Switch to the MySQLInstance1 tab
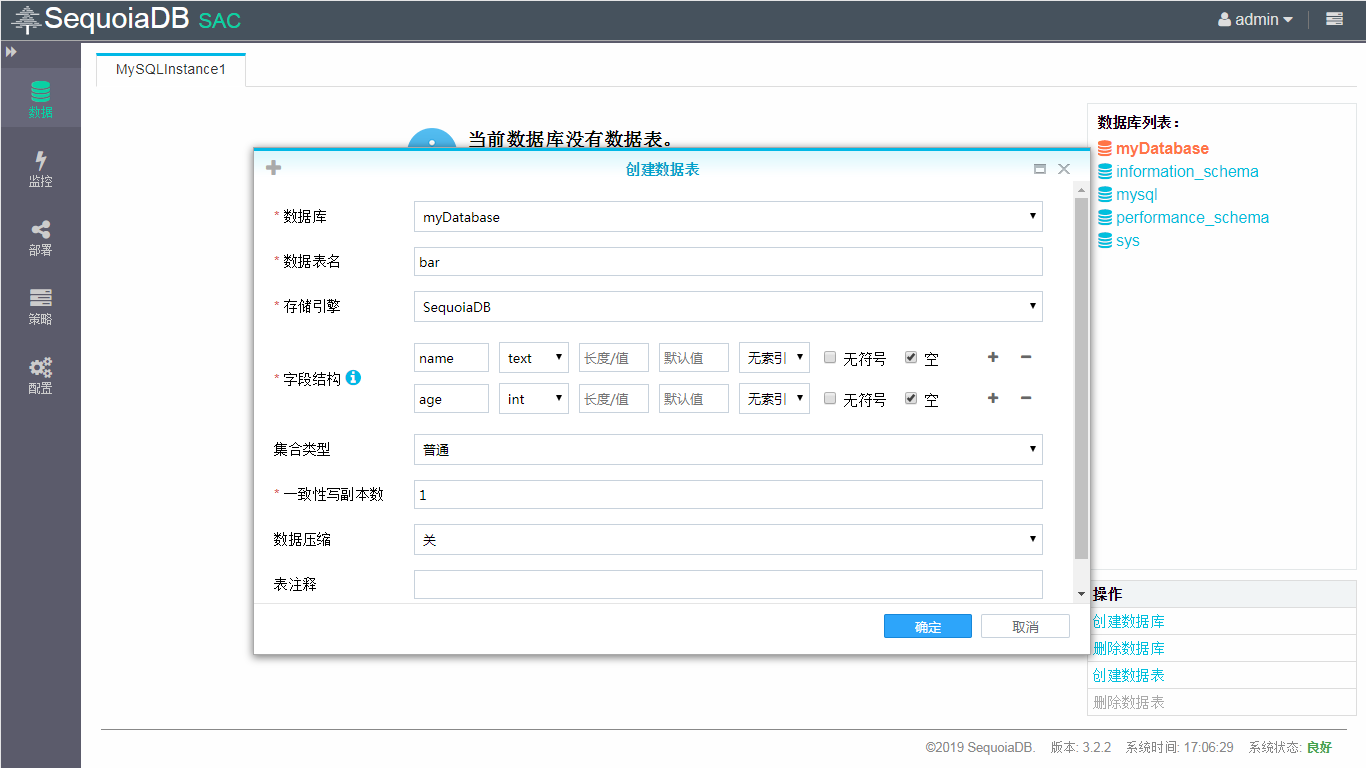The width and height of the screenshot is (1366, 768). tap(171, 70)
